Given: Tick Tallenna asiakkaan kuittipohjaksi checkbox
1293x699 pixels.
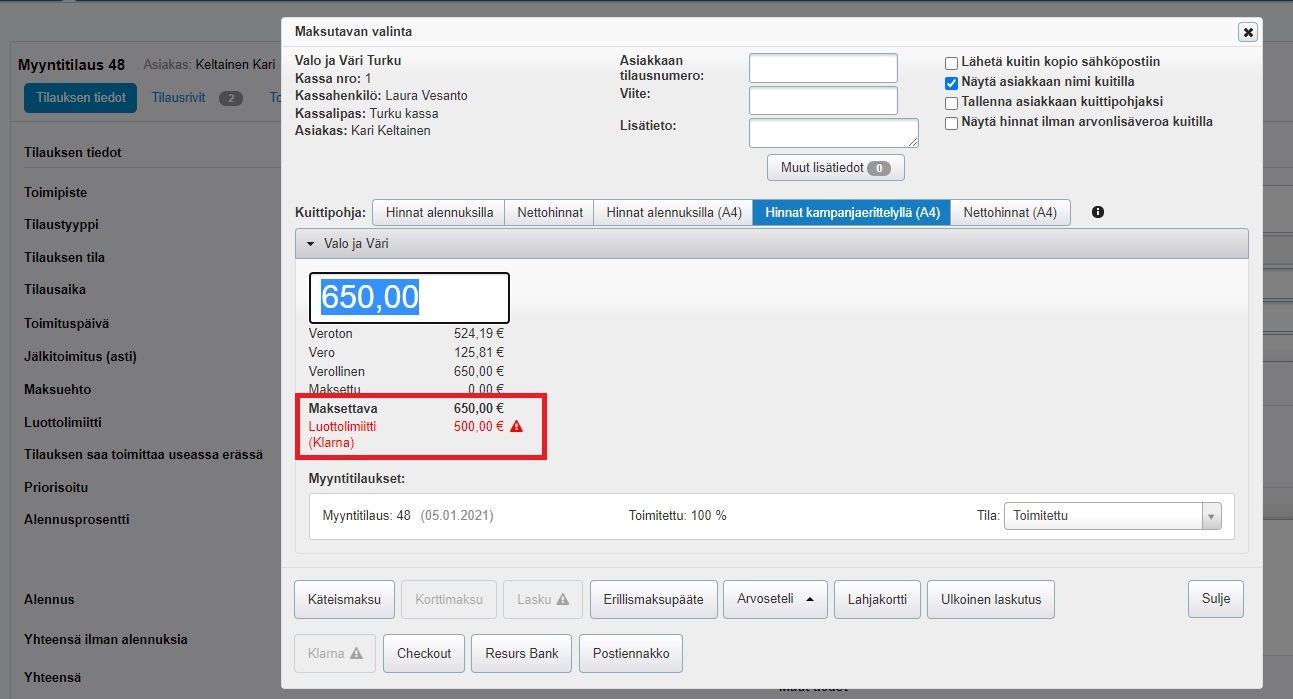Looking at the screenshot, I should [952, 102].
